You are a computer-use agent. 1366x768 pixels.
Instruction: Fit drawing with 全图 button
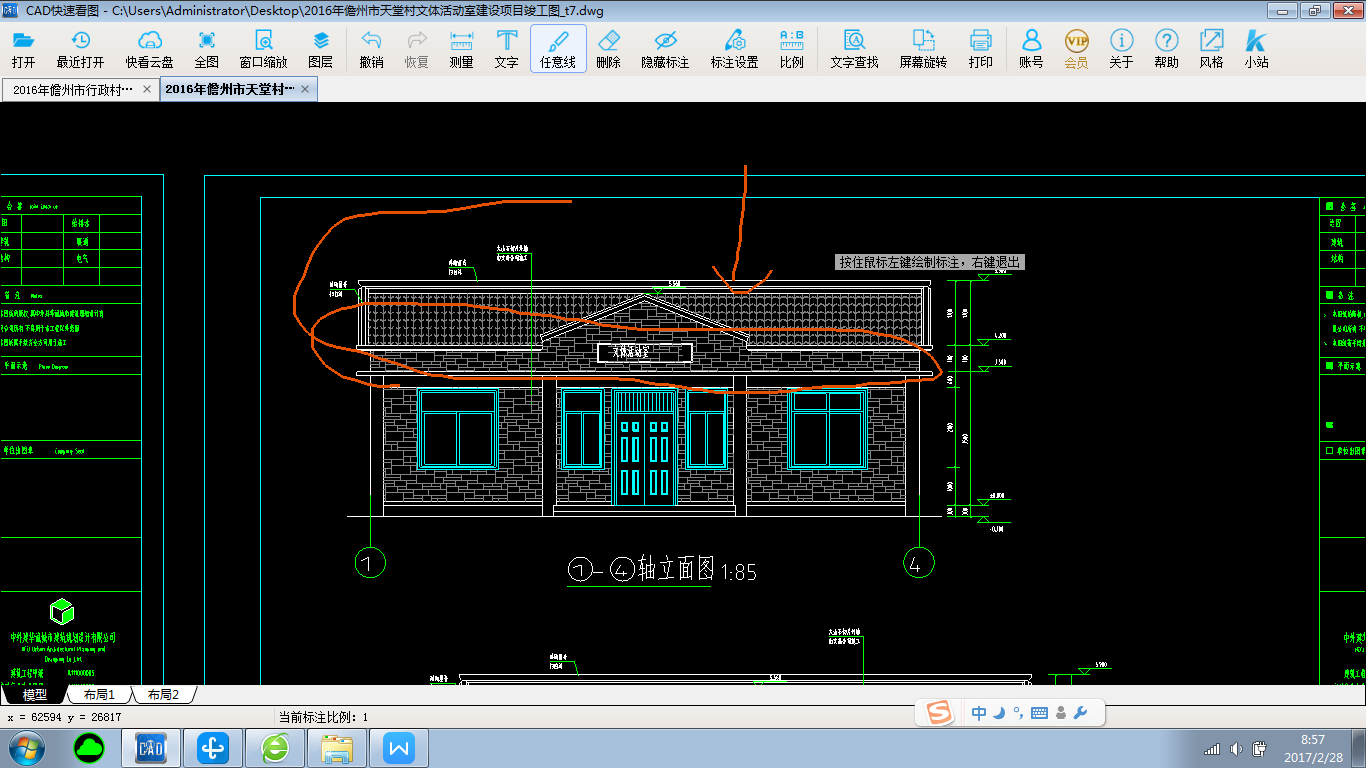click(207, 48)
